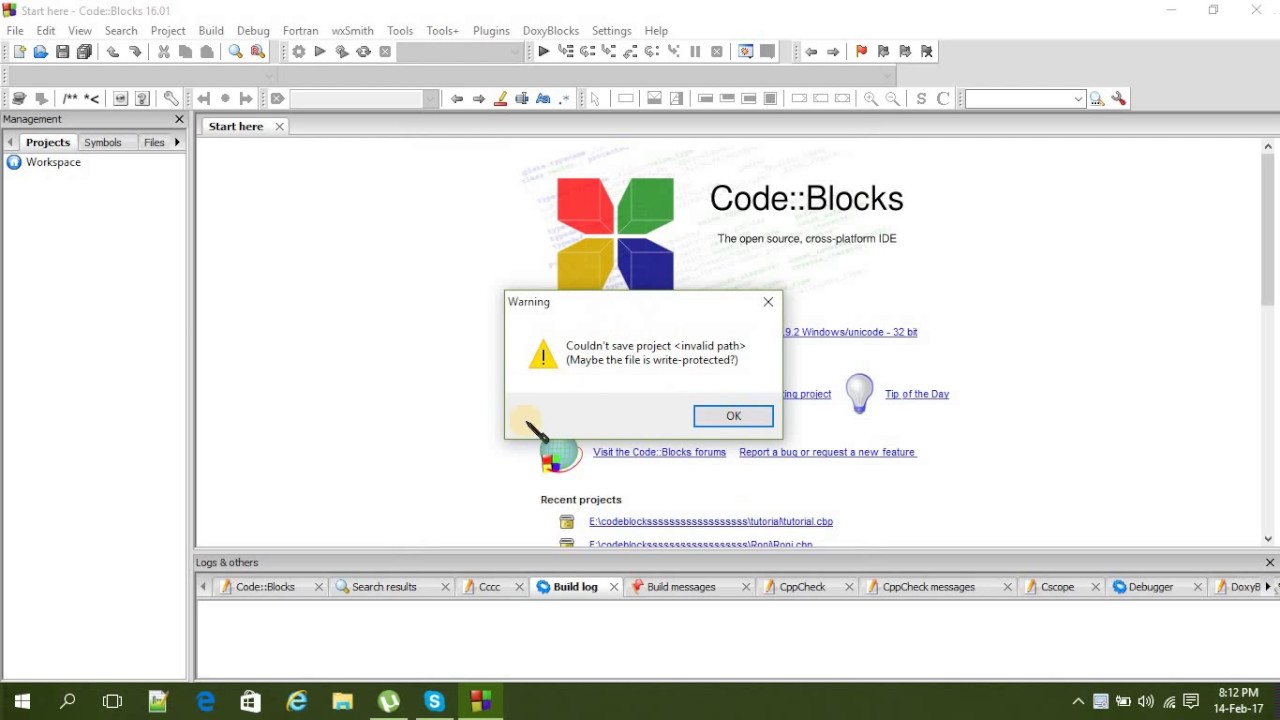The image size is (1280, 720).
Task: Select the Debugger log tab
Action: click(x=1151, y=587)
